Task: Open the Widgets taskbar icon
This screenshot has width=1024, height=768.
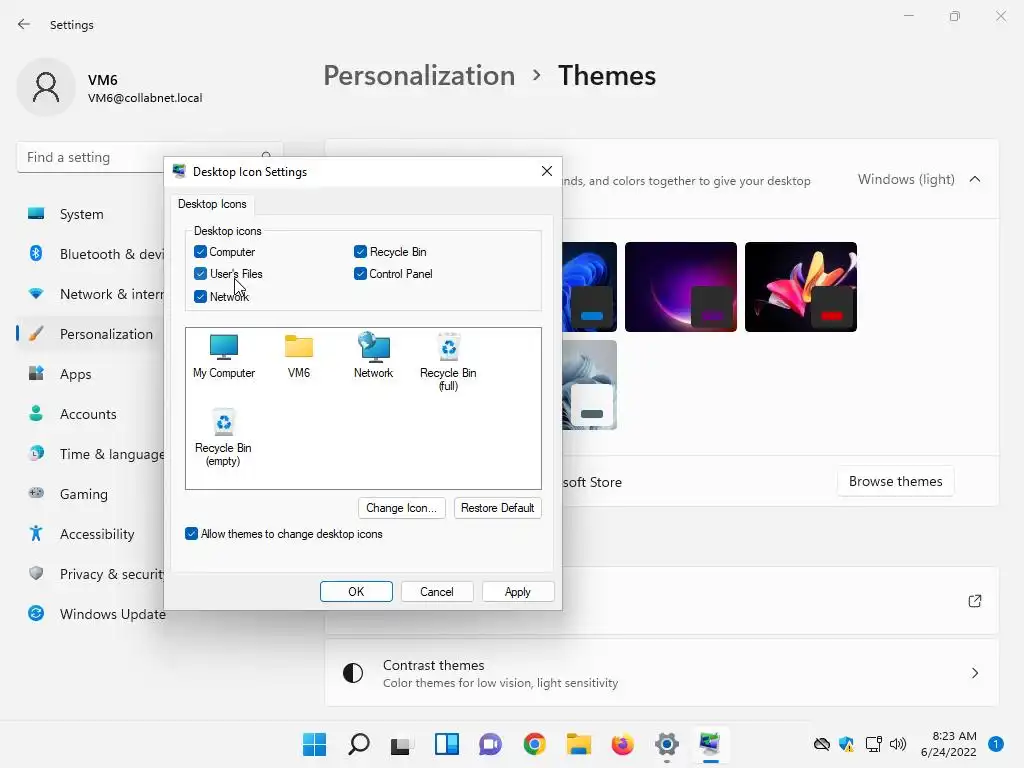Action: [x=447, y=744]
